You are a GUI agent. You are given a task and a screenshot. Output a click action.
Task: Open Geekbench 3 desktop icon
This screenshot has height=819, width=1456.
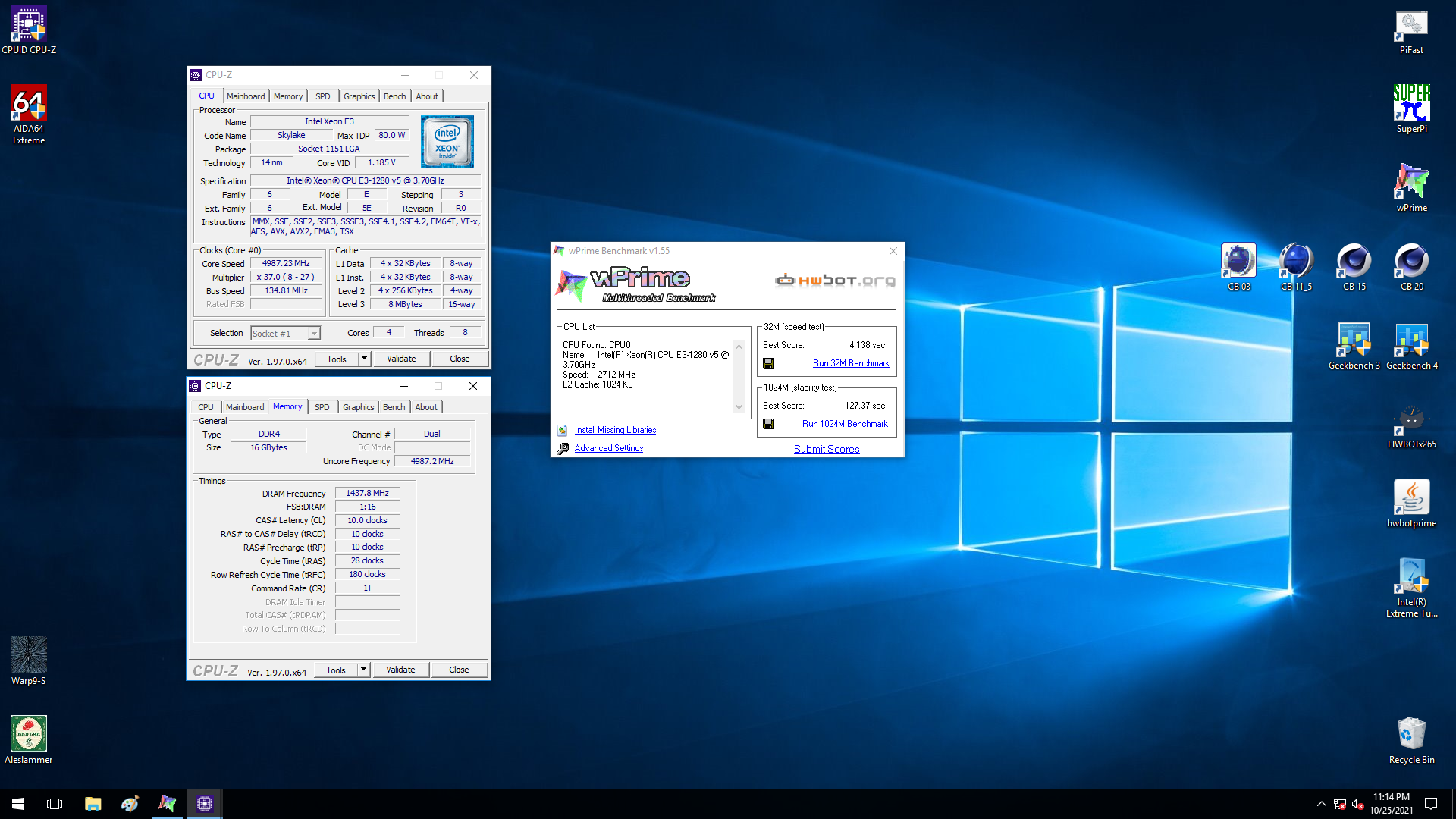click(1354, 346)
